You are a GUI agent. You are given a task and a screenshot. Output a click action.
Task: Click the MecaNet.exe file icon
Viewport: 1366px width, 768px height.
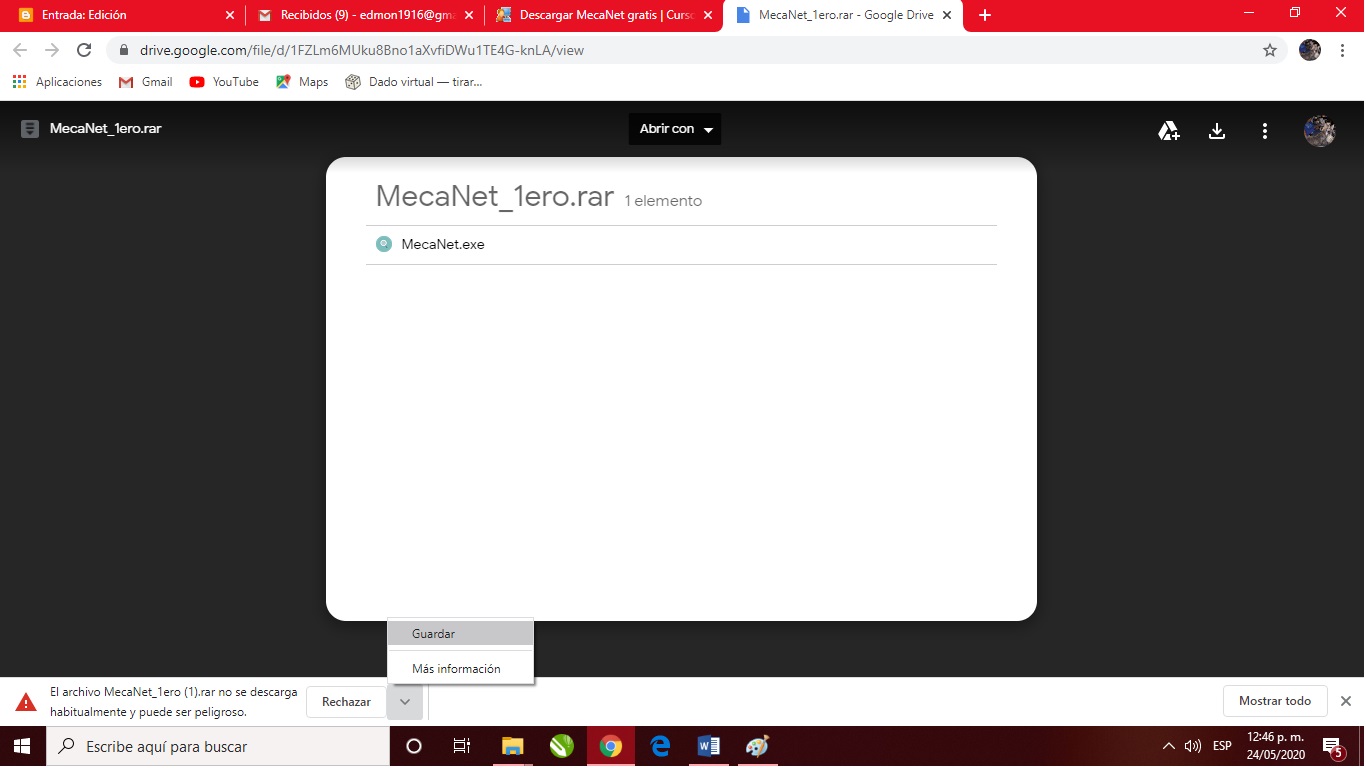tap(384, 244)
